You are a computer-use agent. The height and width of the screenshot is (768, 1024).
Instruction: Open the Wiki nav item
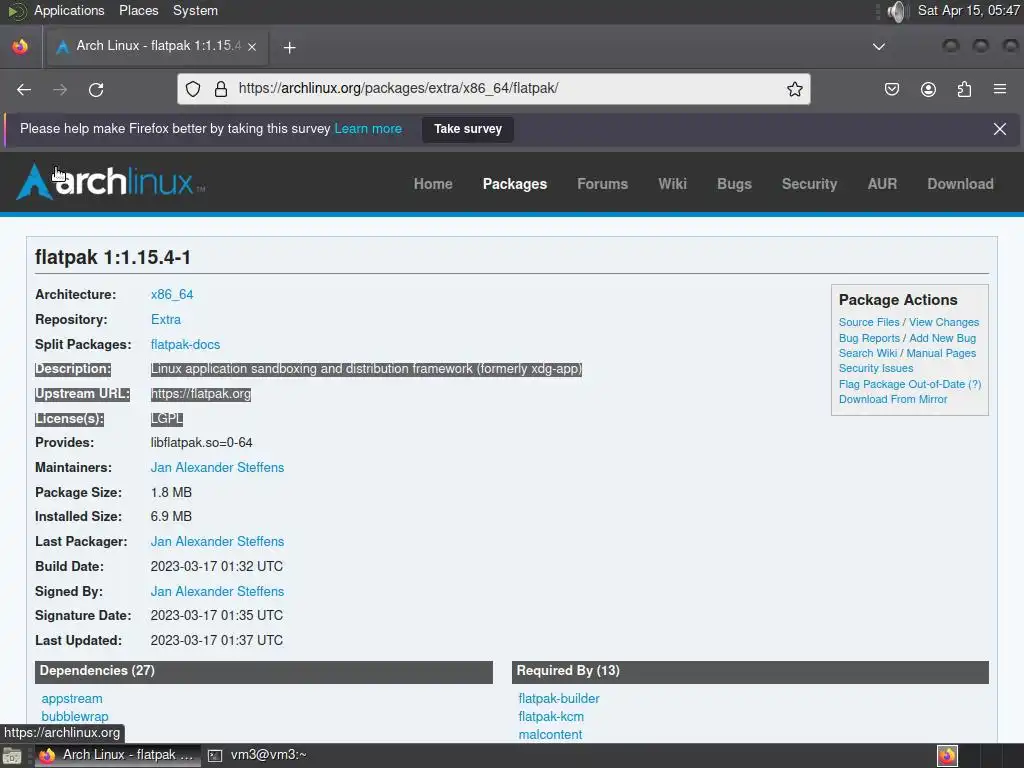click(x=672, y=184)
